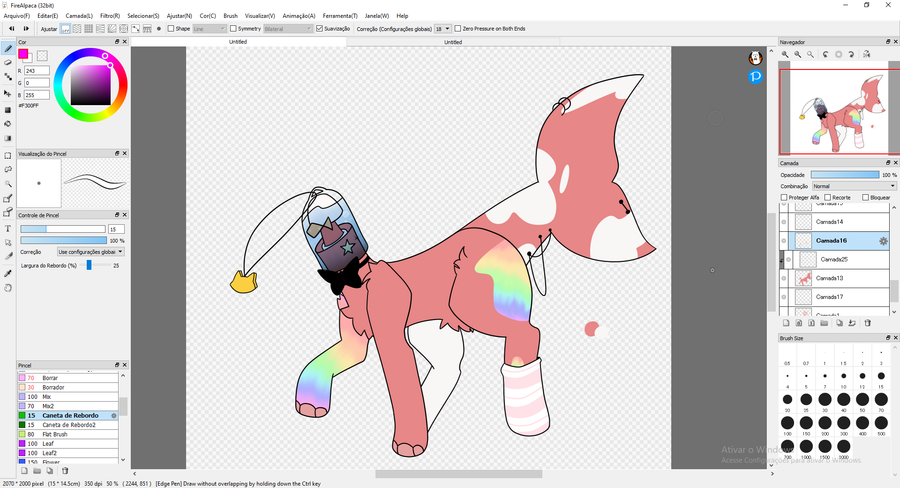
Task: Open the Camada menu
Action: (x=79, y=16)
